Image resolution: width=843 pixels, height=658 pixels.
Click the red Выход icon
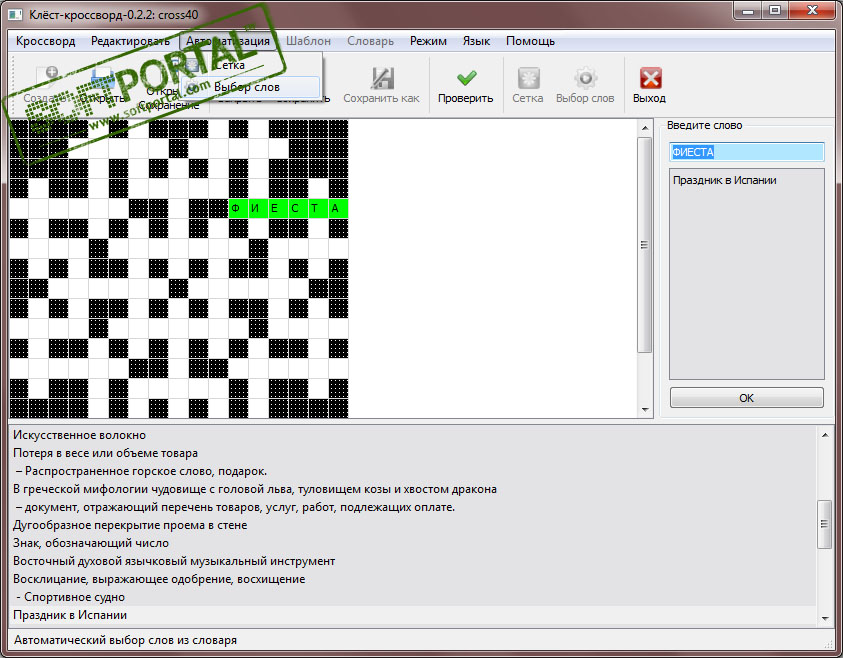click(650, 78)
